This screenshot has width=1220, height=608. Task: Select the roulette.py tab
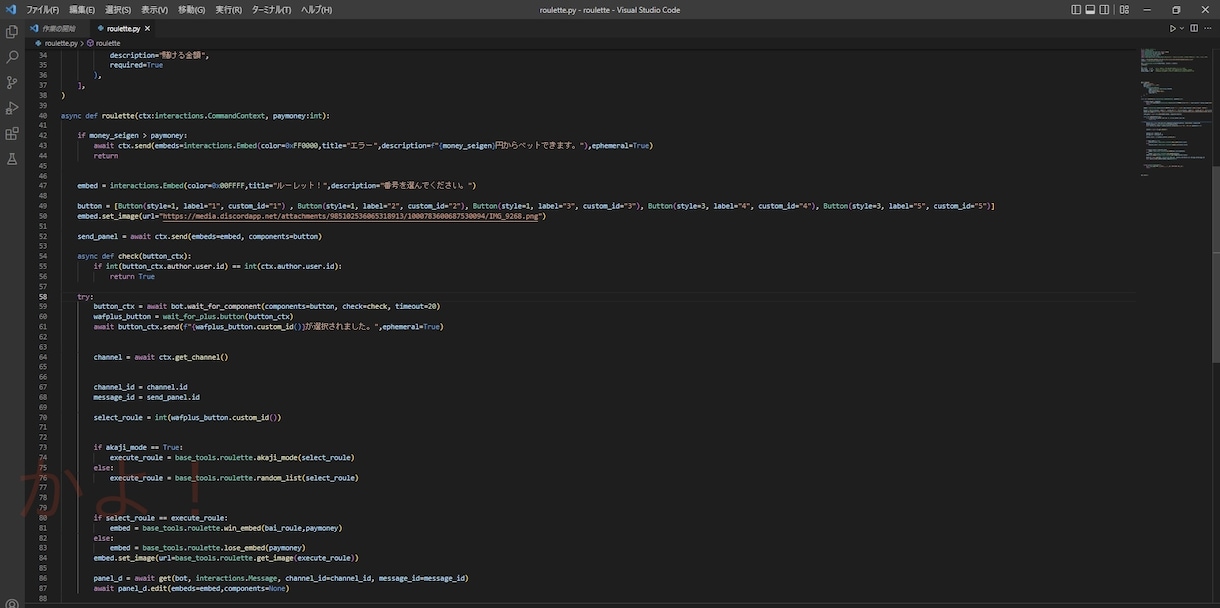pos(122,28)
